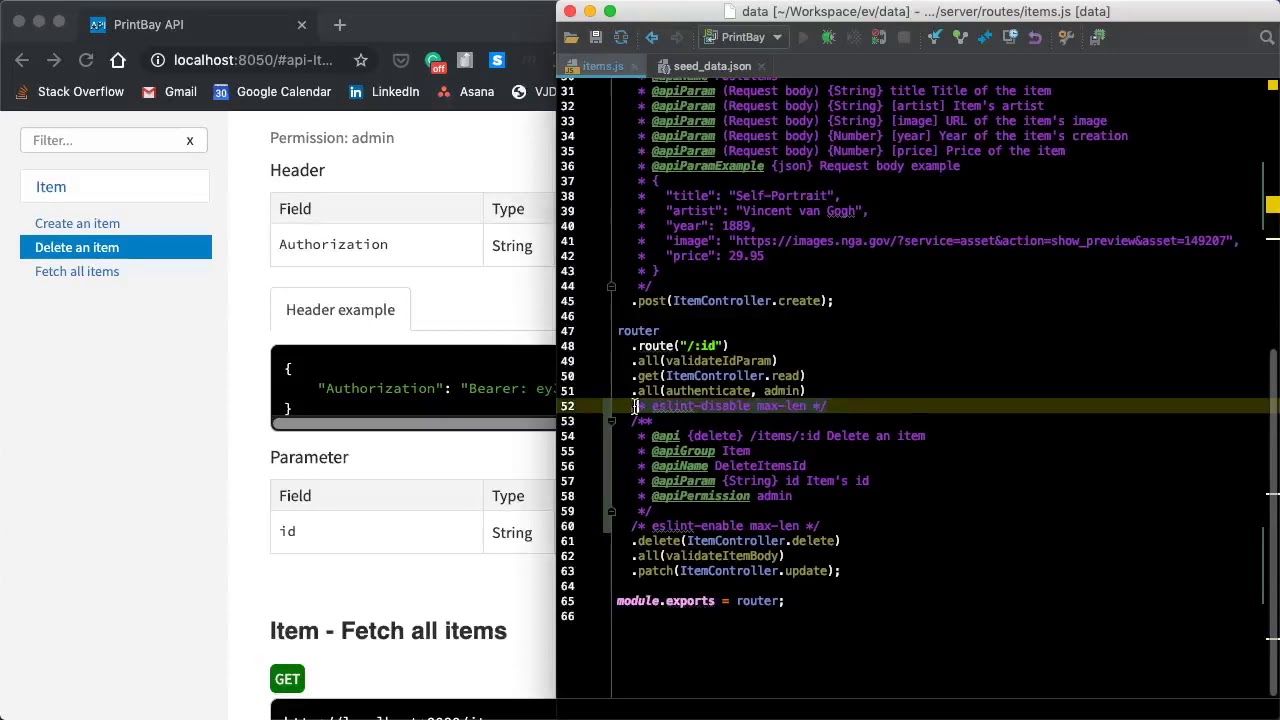Image resolution: width=1280 pixels, height=720 pixels.
Task: Click the GET badge under Fetch all items
Action: tap(287, 679)
